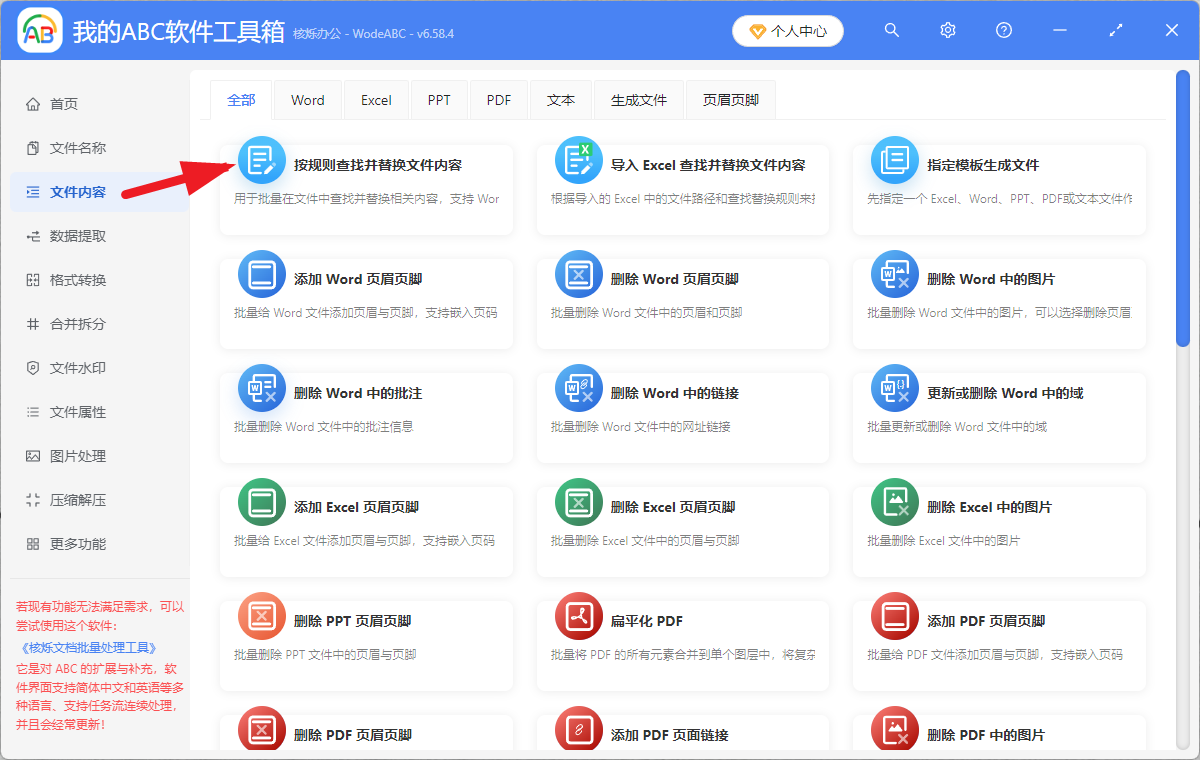Viewport: 1200px width, 760px height.
Task: Switch to the Word tab
Action: pyautogui.click(x=307, y=99)
